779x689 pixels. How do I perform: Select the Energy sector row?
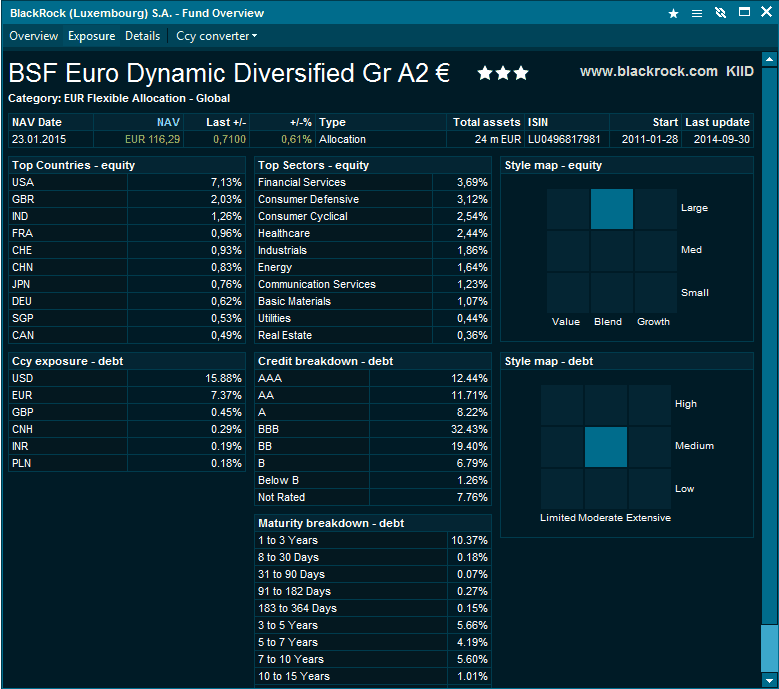pos(373,267)
